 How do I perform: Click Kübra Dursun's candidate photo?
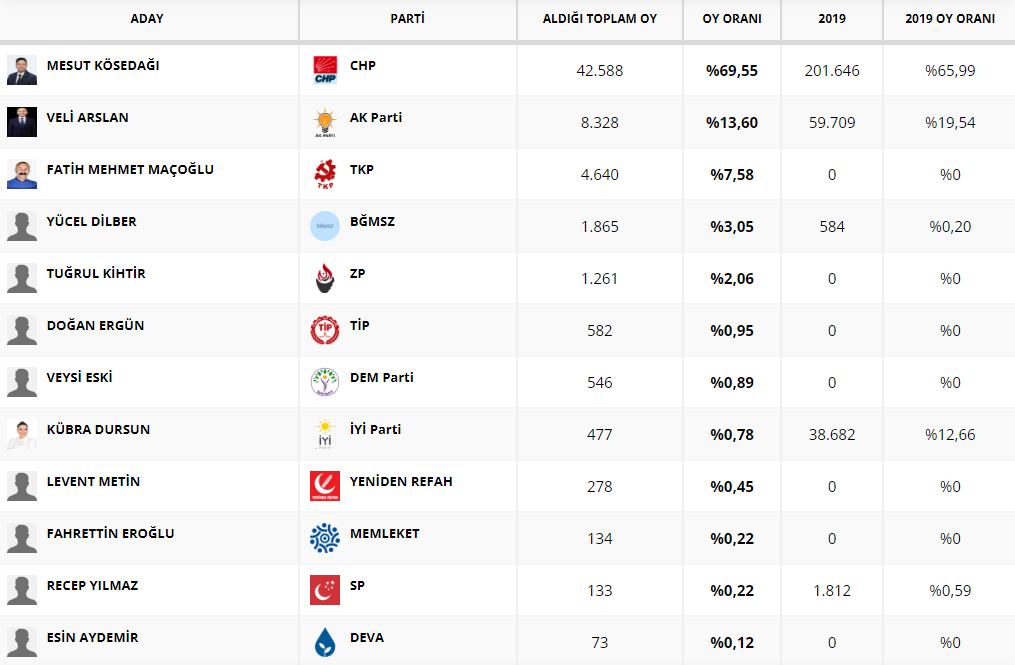point(22,434)
